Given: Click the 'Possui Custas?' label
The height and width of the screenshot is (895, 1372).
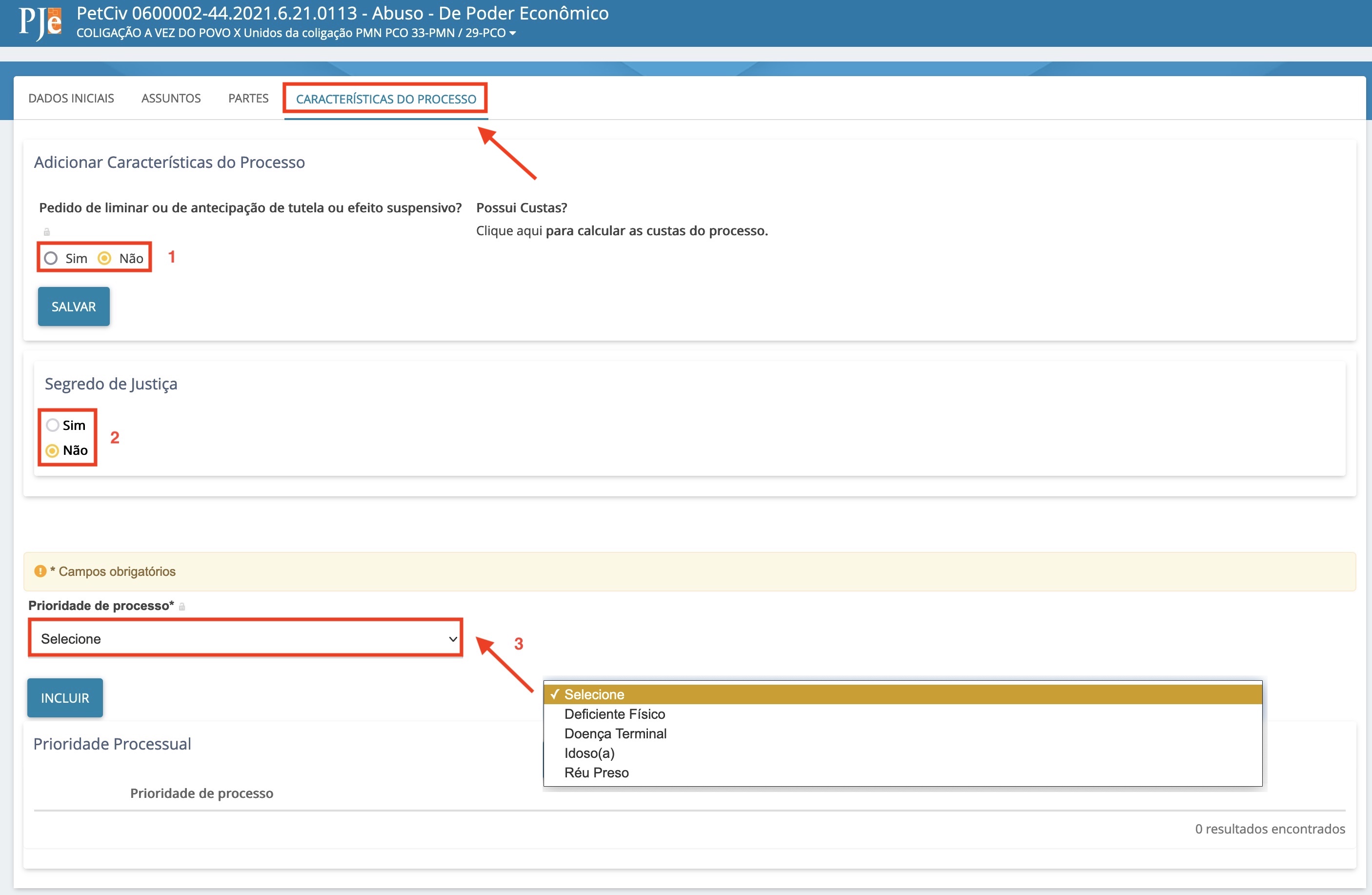Looking at the screenshot, I should click(x=522, y=207).
